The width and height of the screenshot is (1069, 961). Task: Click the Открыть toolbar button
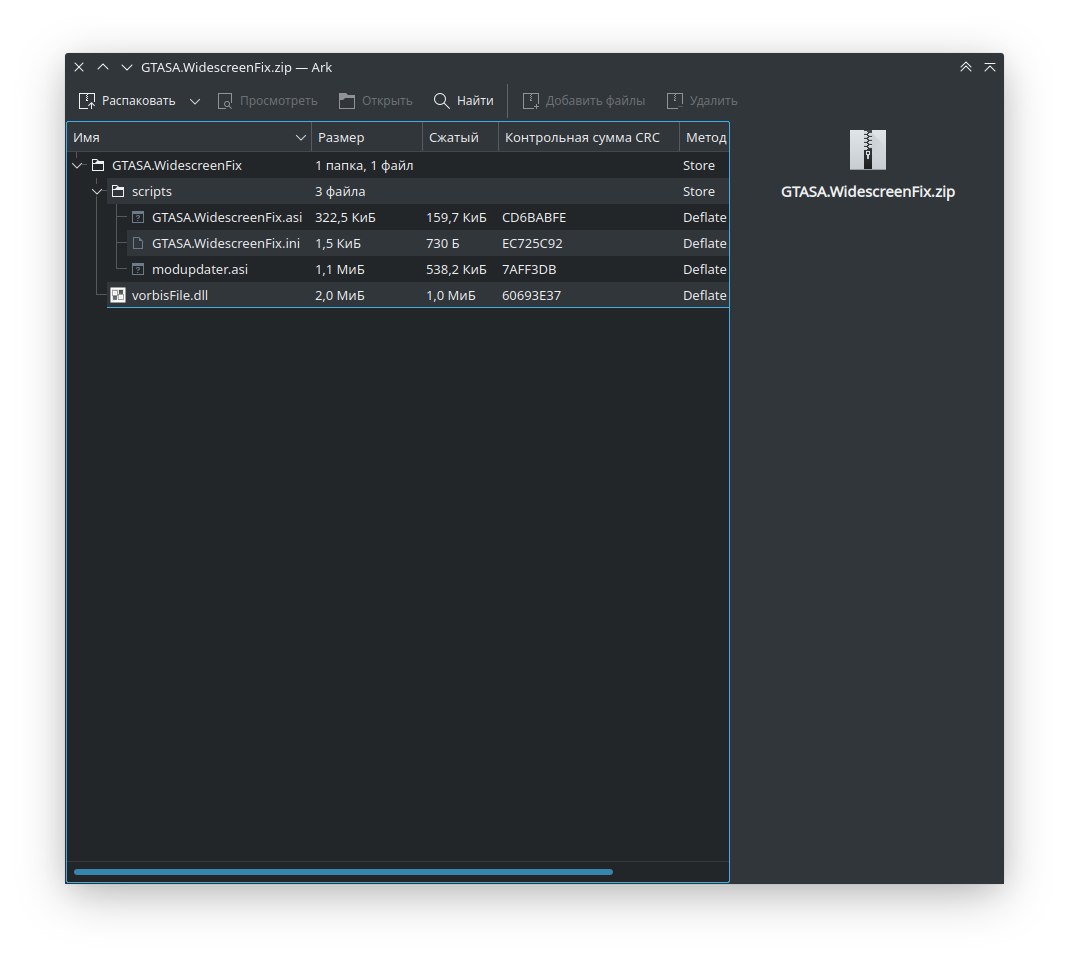coord(376,101)
